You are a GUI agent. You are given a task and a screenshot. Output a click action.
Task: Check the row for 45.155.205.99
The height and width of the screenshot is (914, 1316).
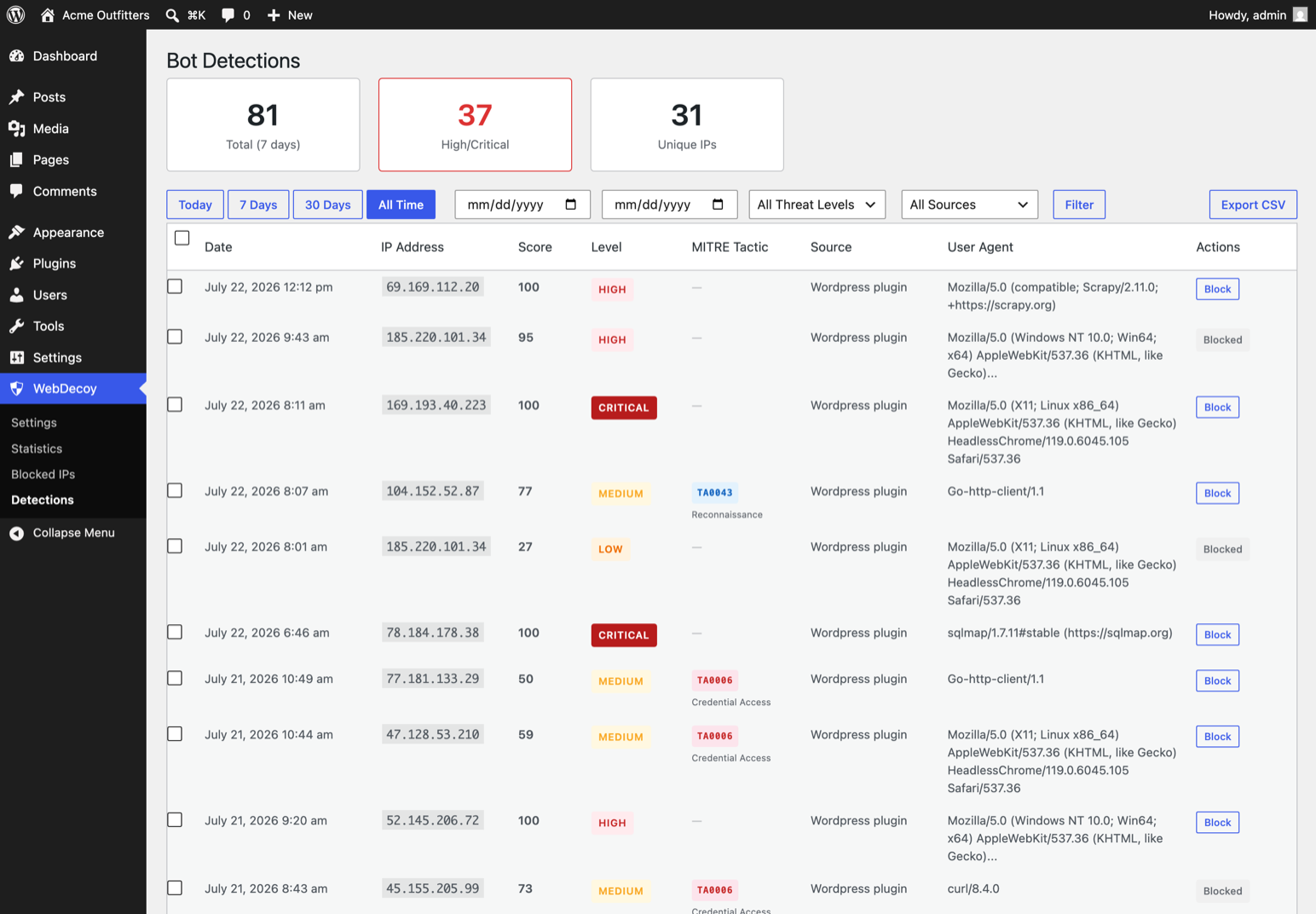pos(175,888)
